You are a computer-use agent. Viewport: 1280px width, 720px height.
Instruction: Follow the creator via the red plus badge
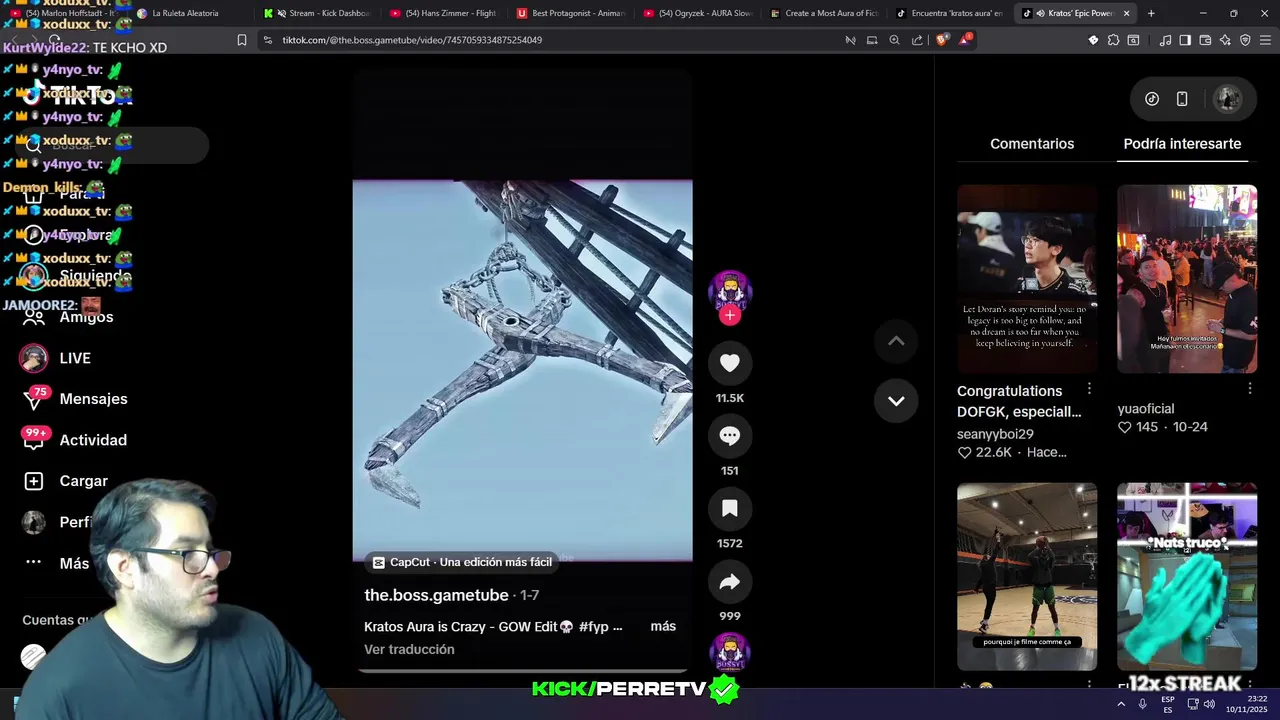pyautogui.click(x=730, y=315)
